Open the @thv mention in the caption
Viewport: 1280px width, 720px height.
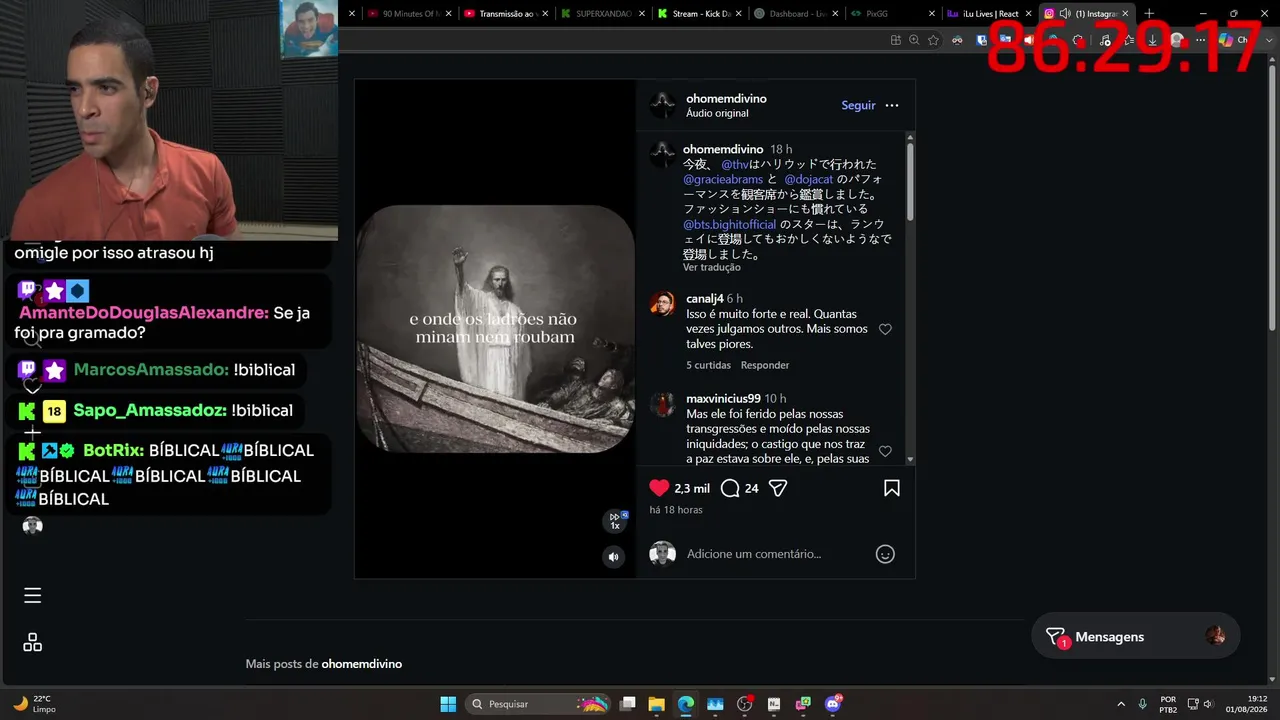(735, 164)
